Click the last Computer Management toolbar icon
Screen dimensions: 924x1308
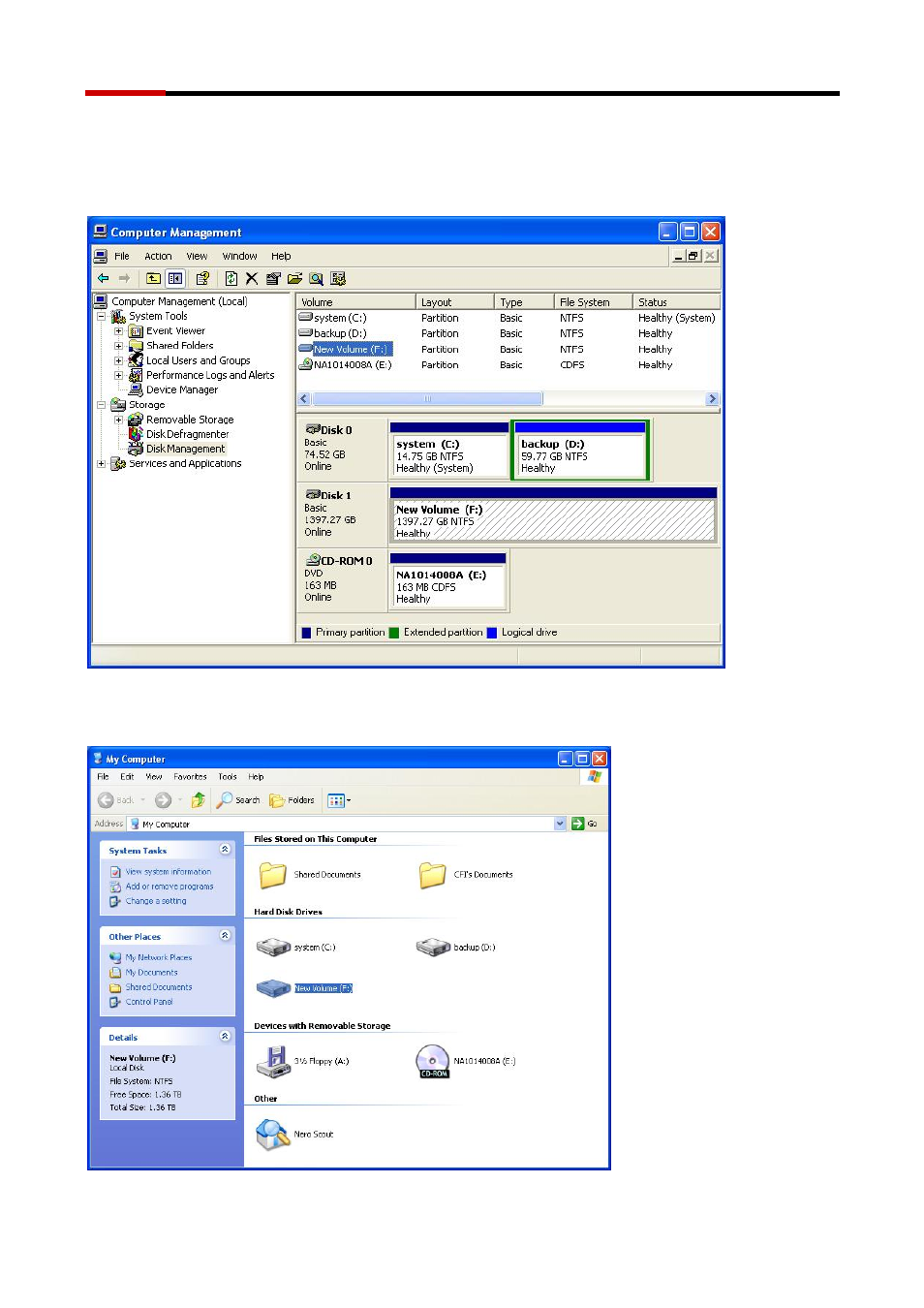[x=338, y=278]
